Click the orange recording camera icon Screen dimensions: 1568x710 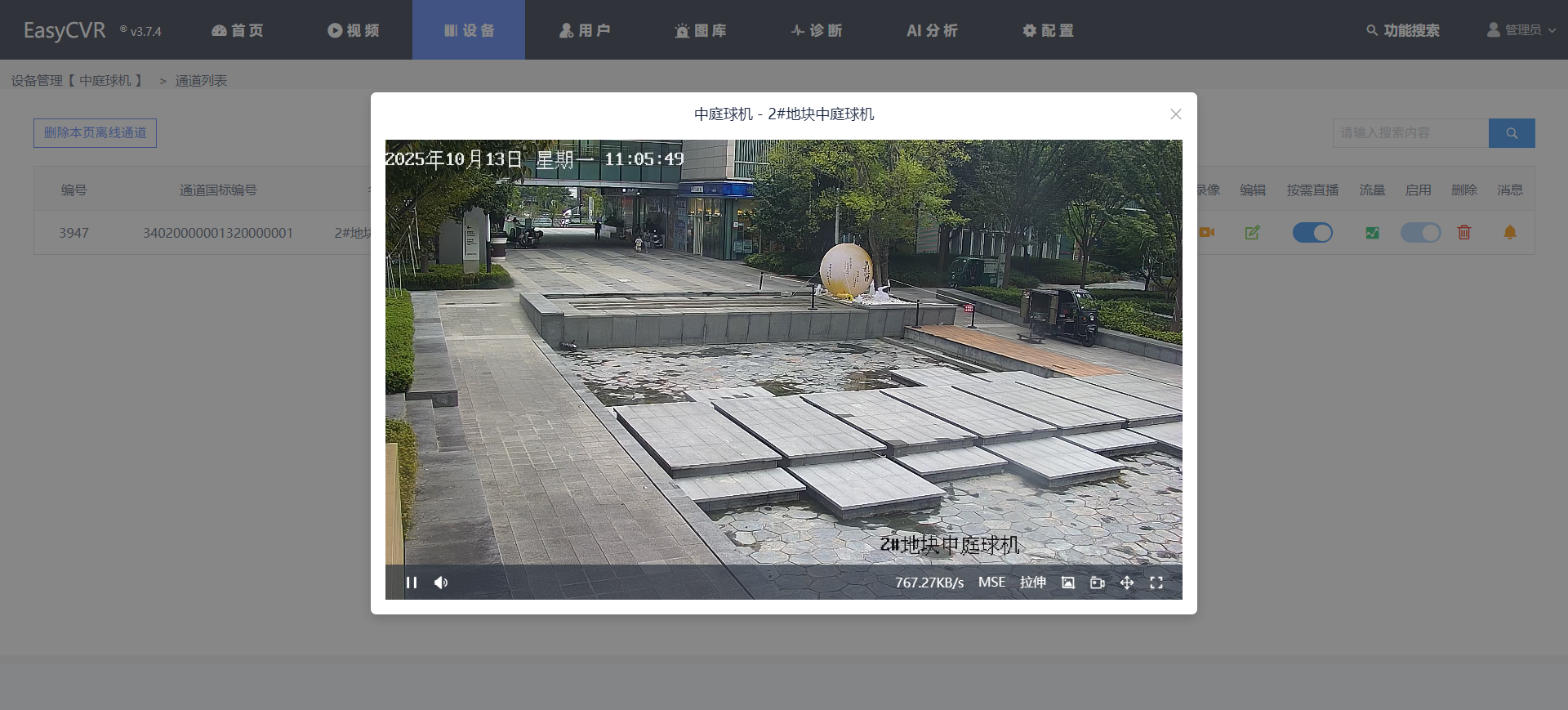point(1207,233)
